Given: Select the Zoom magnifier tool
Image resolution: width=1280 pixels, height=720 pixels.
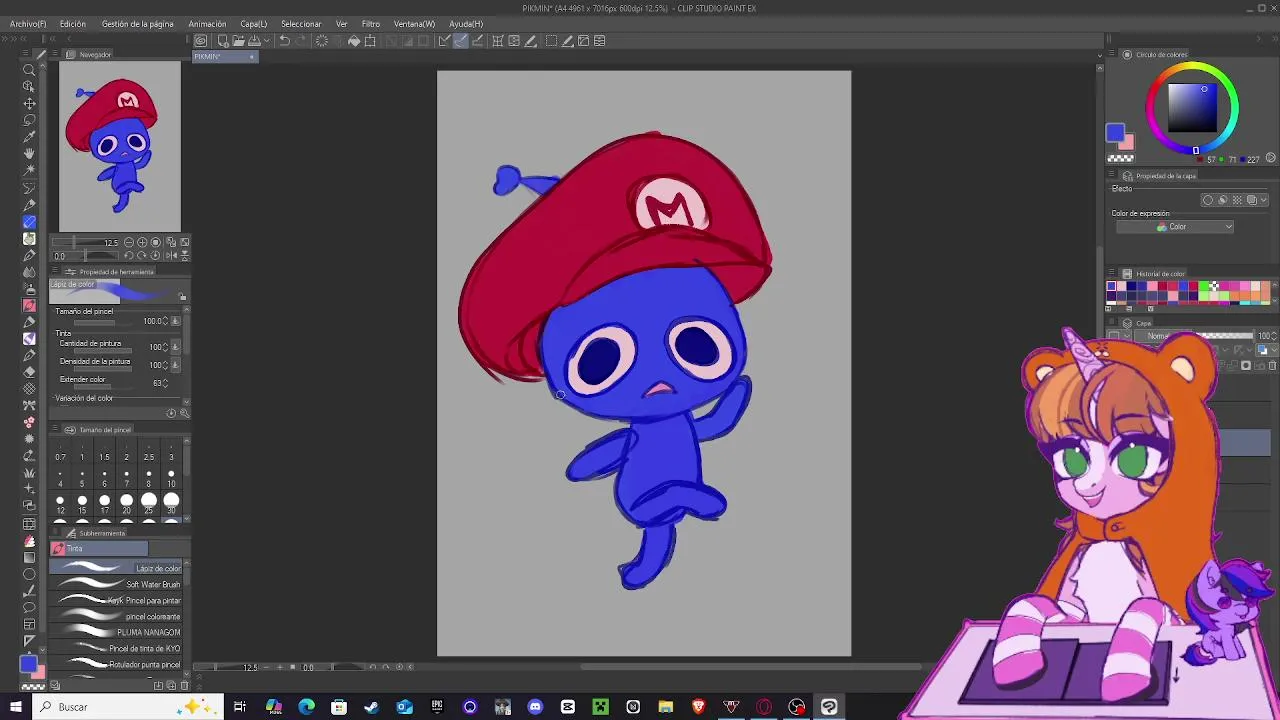Looking at the screenshot, I should pos(29,69).
